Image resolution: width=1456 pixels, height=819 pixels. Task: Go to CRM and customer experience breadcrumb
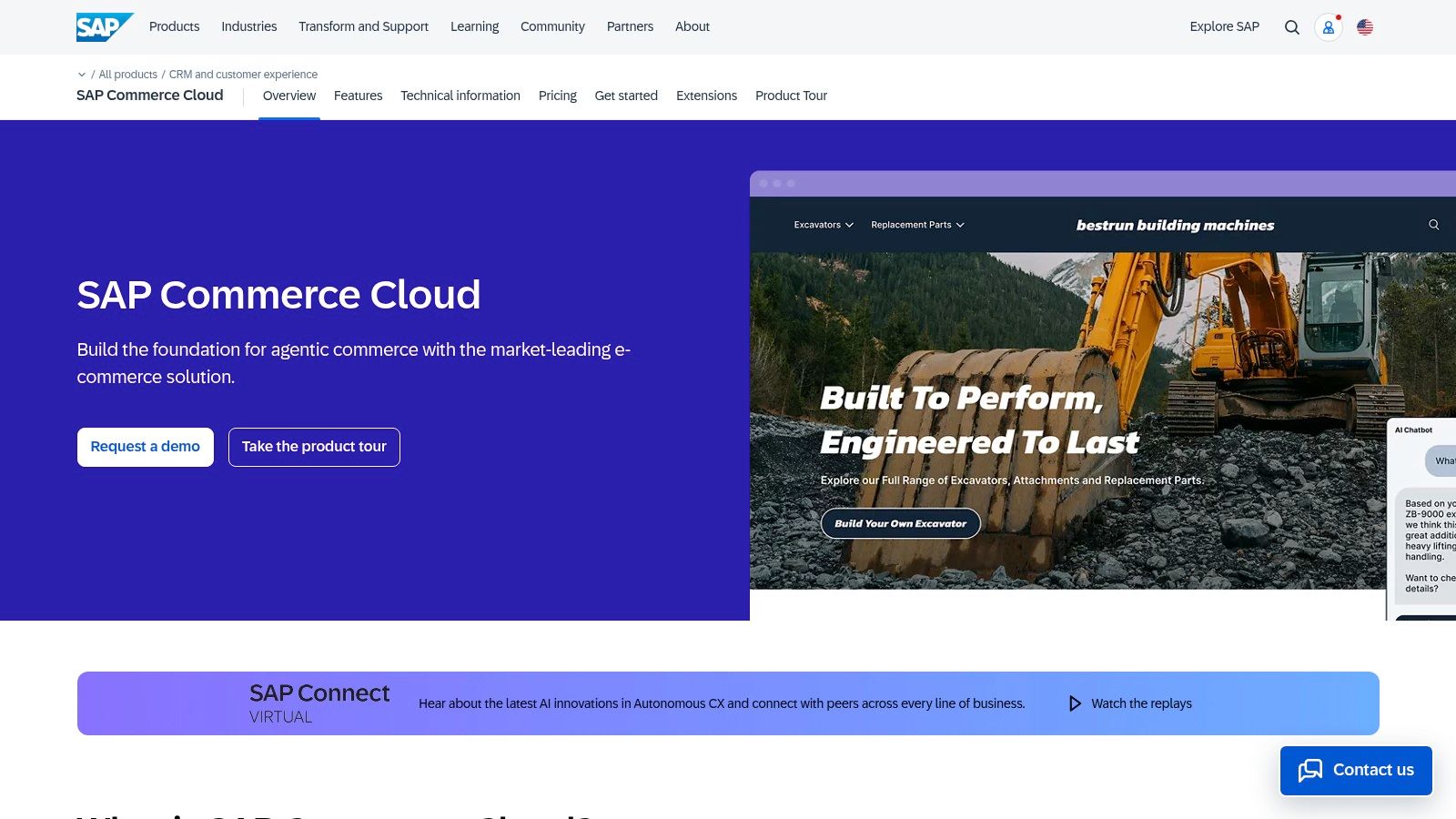tap(243, 75)
